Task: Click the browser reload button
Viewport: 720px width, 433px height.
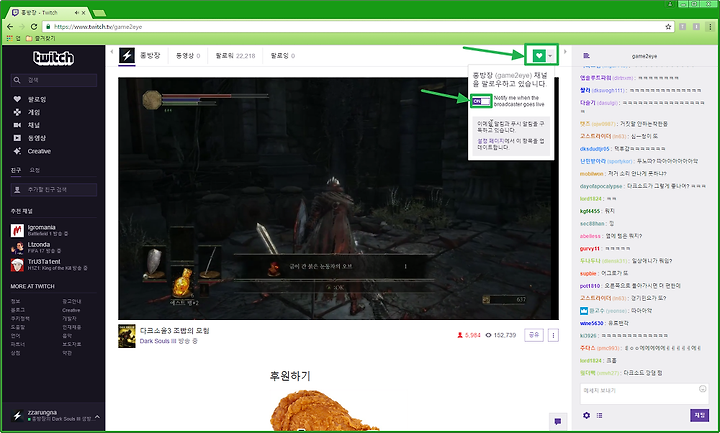Action: 34,27
